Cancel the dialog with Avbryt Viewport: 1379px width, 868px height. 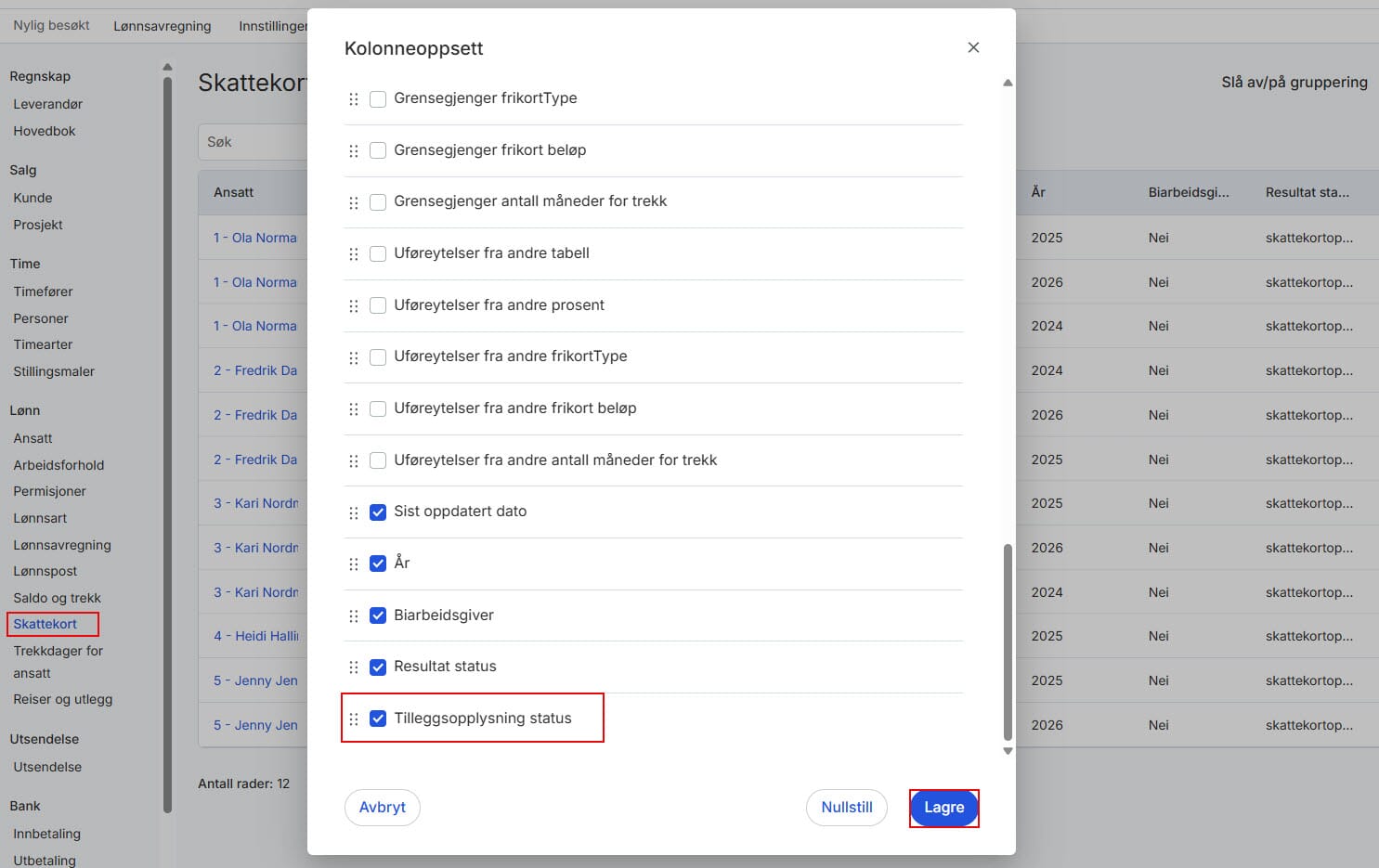[x=383, y=808]
